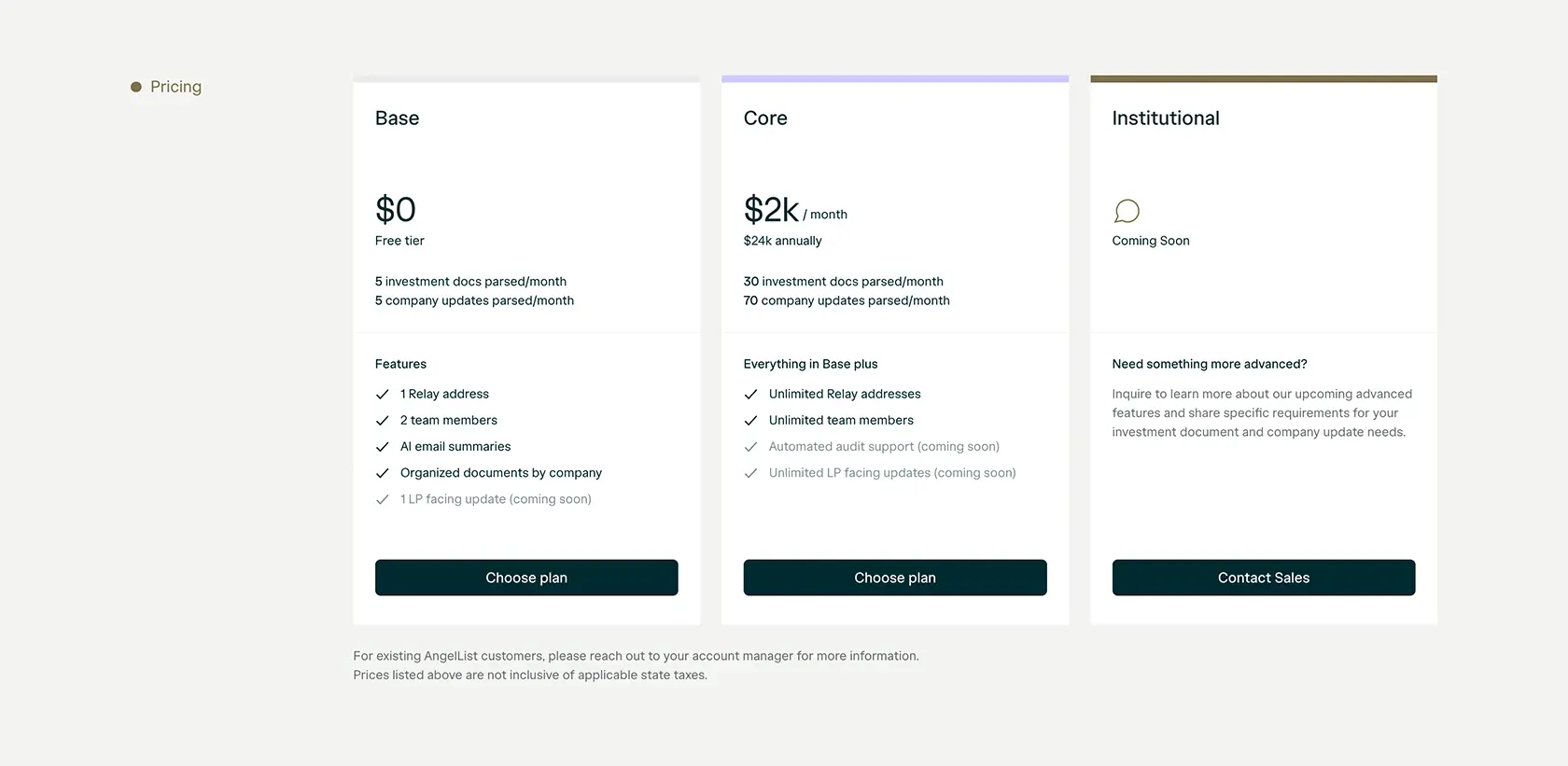The image size is (1568, 766).
Task: Click the checkmark beside 1 Relay address
Action: (x=382, y=395)
